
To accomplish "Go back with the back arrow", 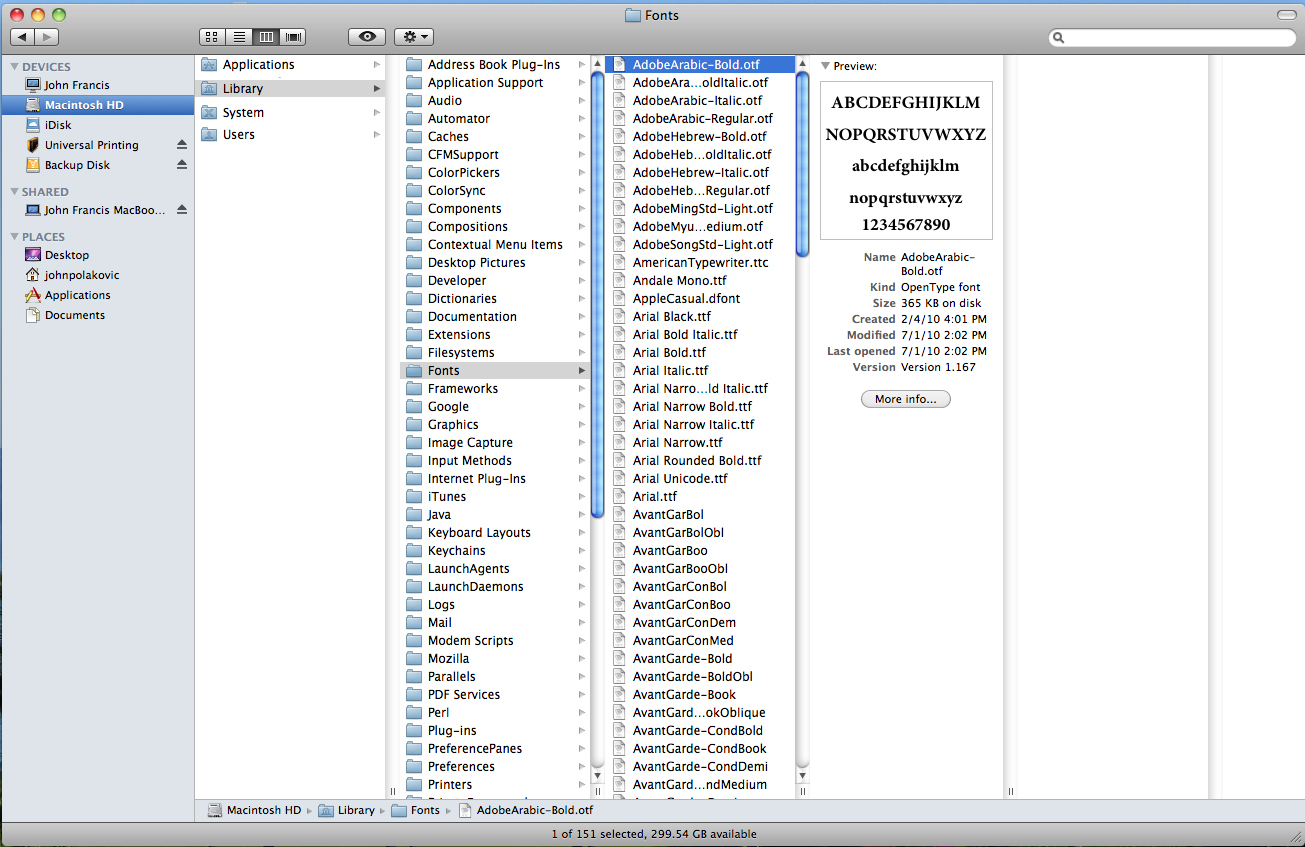I will pyautogui.click(x=22, y=37).
